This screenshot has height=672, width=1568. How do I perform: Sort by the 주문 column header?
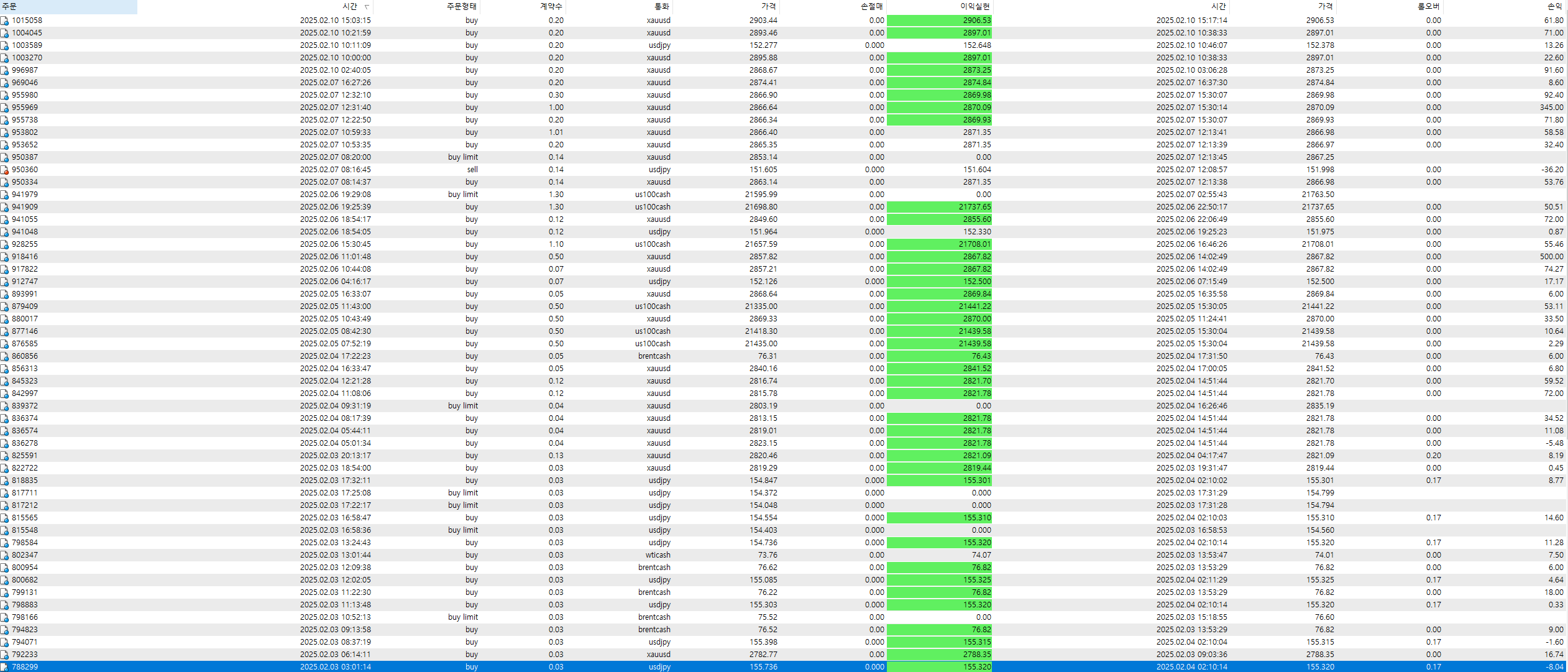[x=9, y=7]
